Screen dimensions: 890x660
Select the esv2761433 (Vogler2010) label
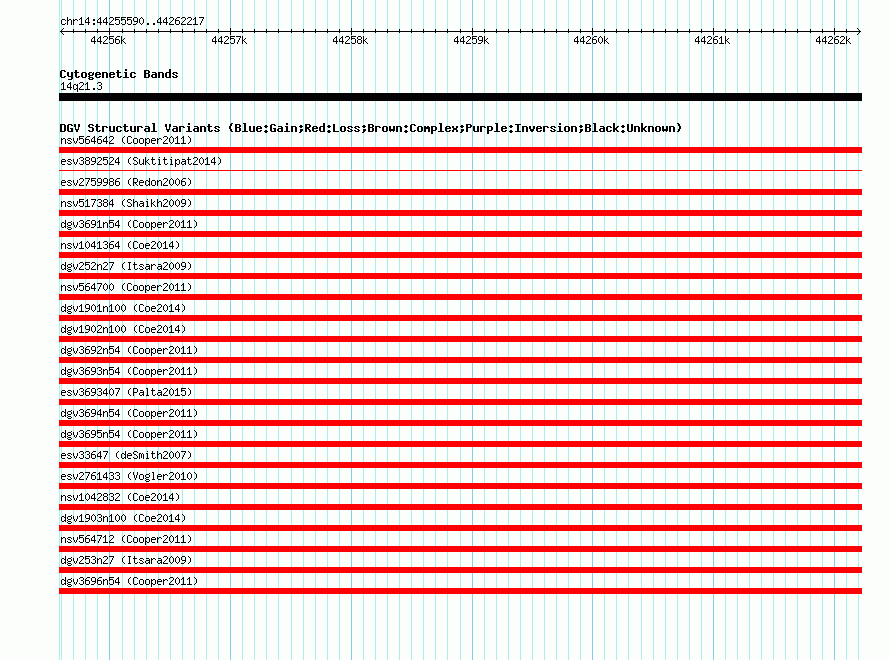pyautogui.click(x=129, y=476)
